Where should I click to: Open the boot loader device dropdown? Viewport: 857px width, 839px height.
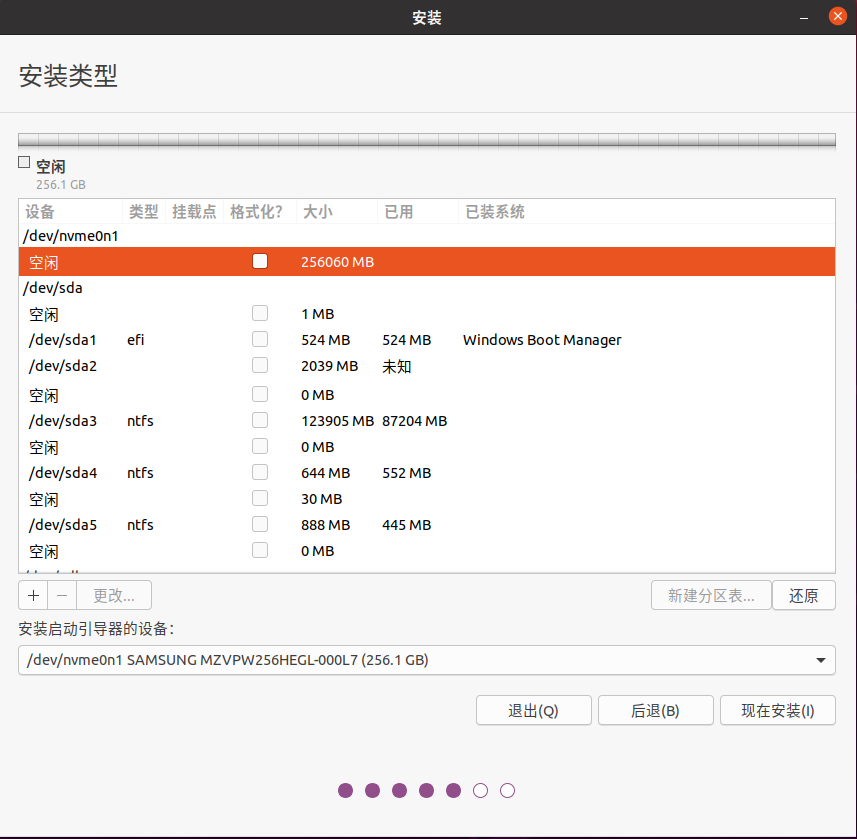coord(820,660)
